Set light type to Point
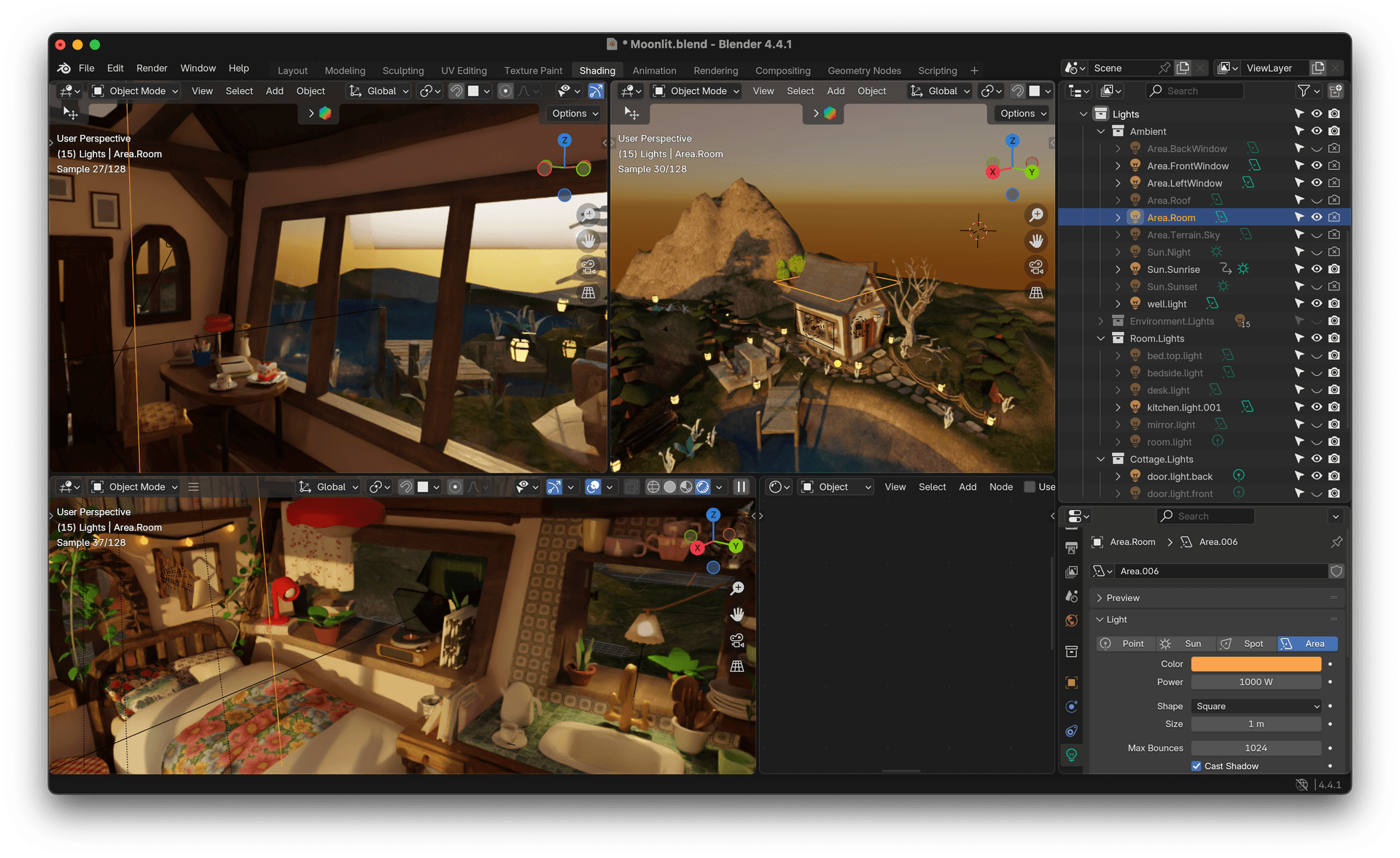 point(1126,643)
